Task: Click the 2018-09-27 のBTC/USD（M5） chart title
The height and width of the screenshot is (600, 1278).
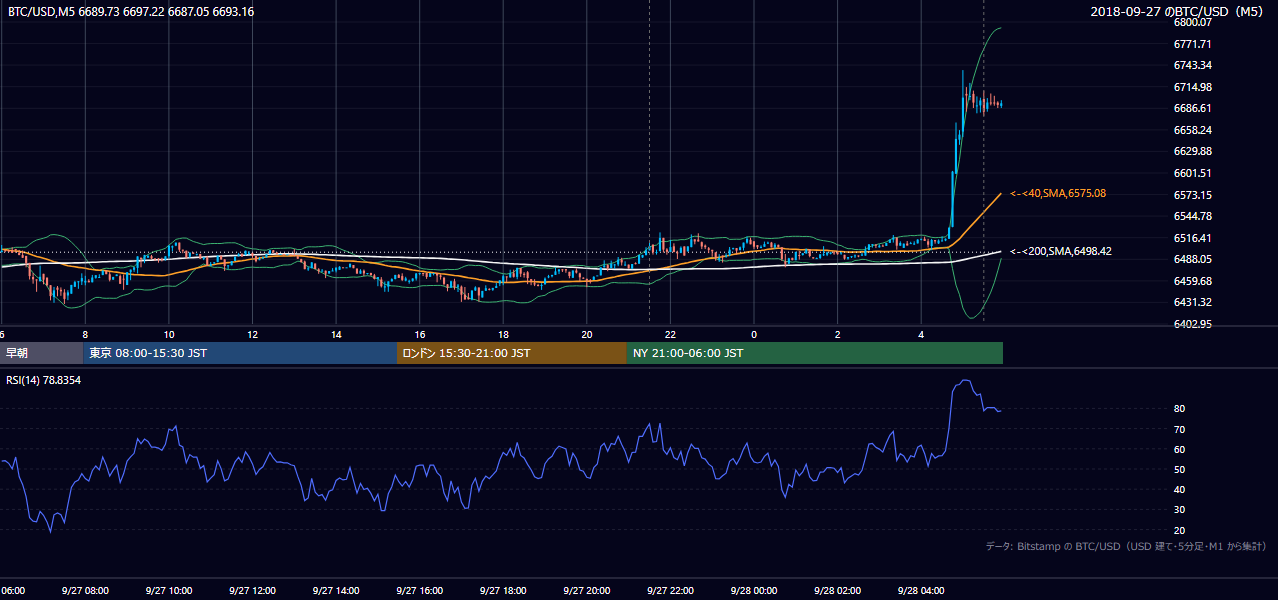Action: pos(1179,11)
